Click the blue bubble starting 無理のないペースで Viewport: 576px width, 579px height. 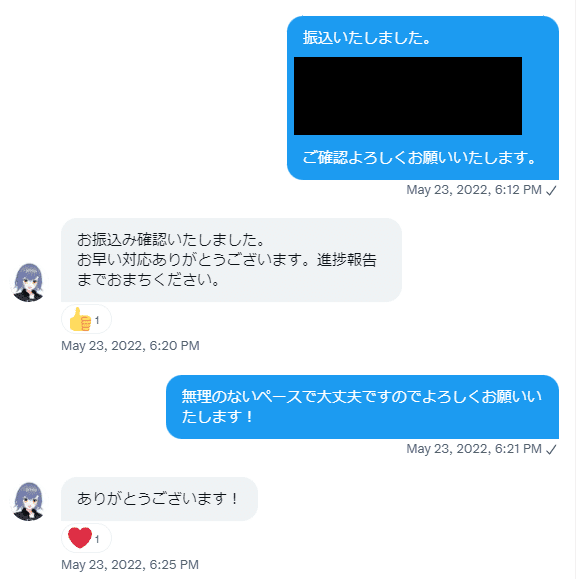362,407
